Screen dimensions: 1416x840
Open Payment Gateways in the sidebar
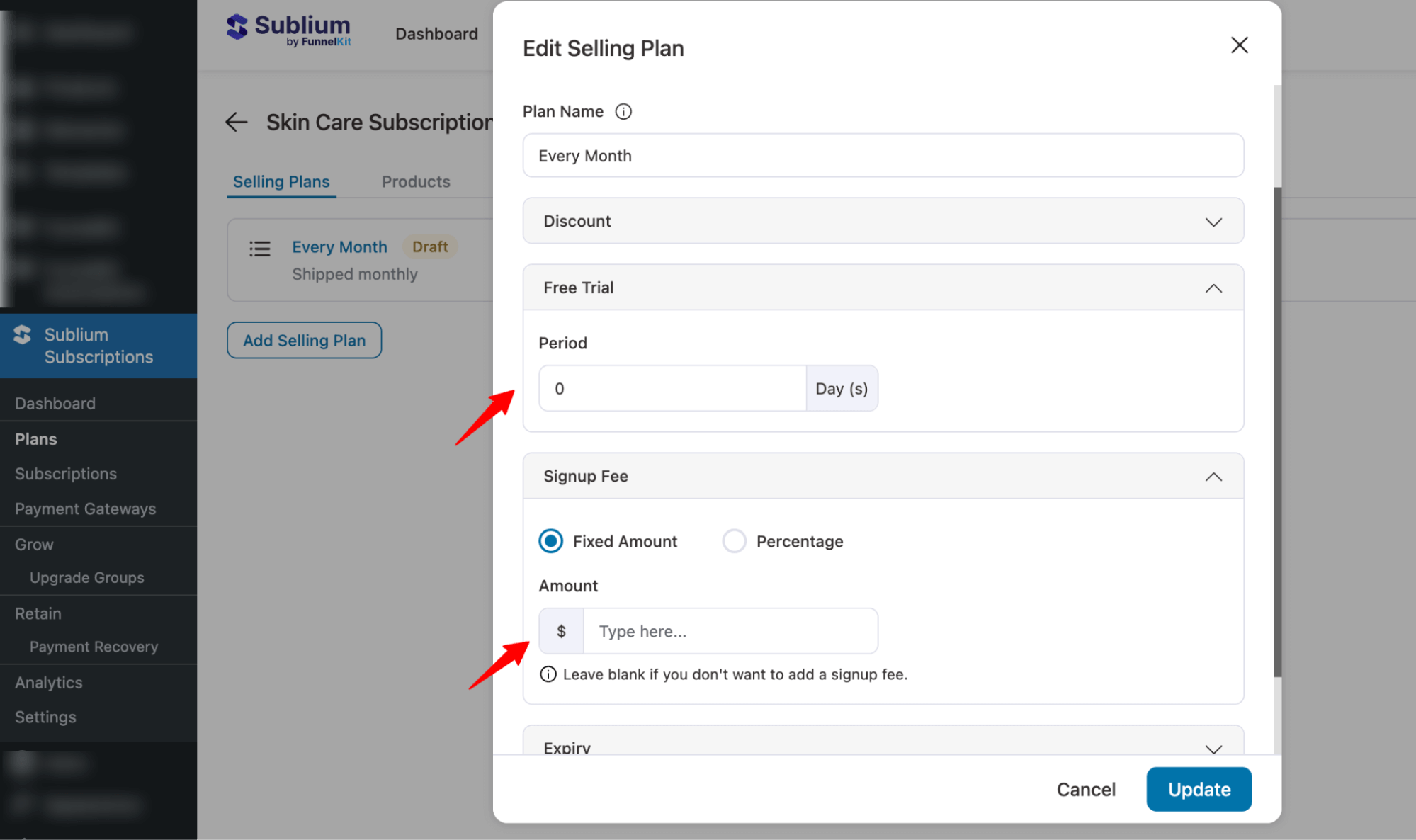click(85, 509)
